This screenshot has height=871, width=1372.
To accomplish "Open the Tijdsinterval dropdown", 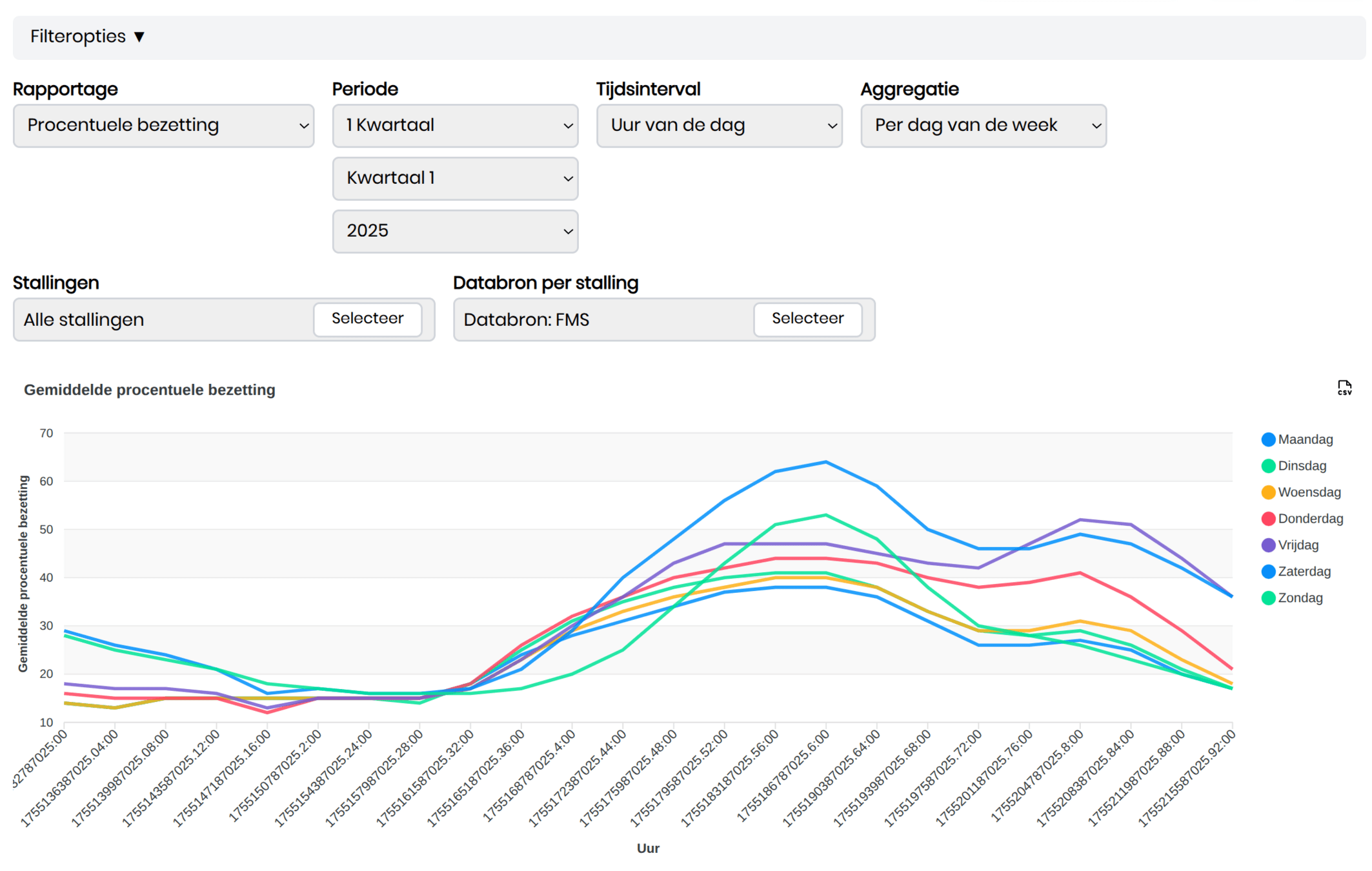I will pos(719,126).
